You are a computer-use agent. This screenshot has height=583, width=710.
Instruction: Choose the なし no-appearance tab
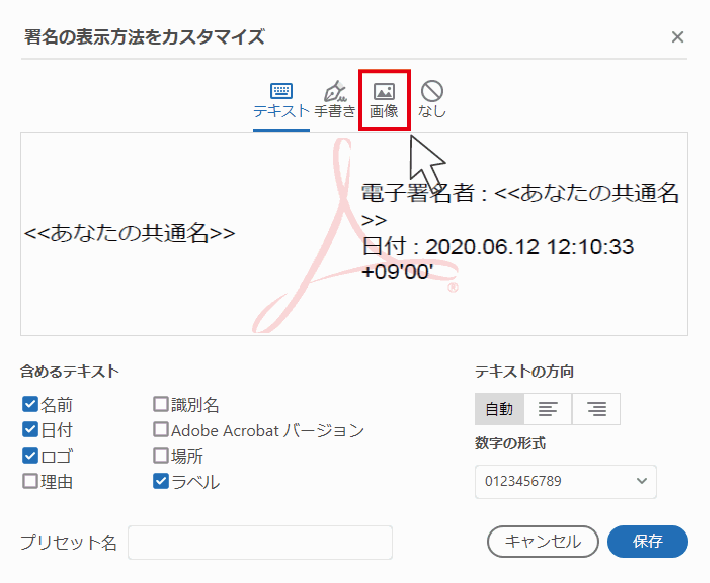[432, 100]
